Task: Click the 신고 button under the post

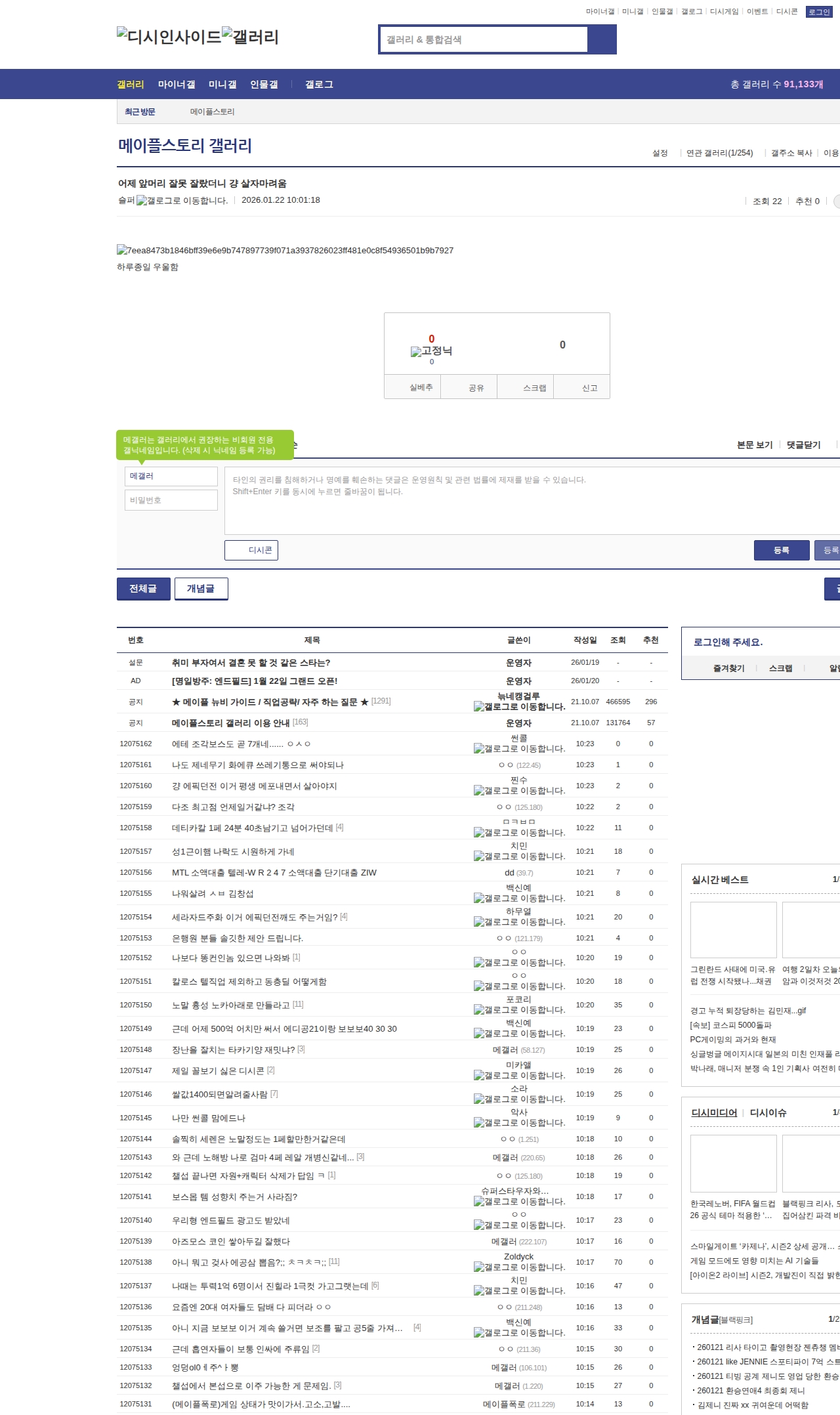Action: [x=582, y=388]
